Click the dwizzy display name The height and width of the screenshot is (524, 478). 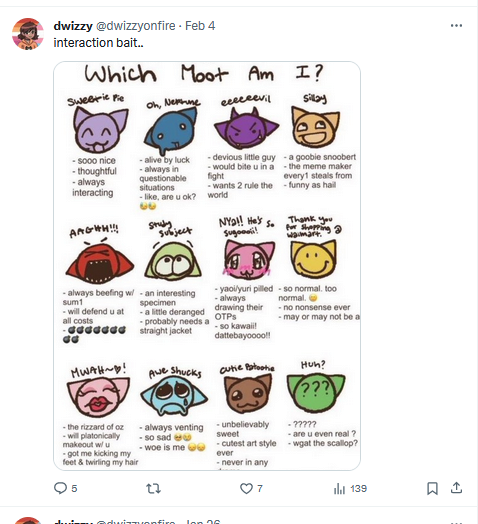pos(73,26)
